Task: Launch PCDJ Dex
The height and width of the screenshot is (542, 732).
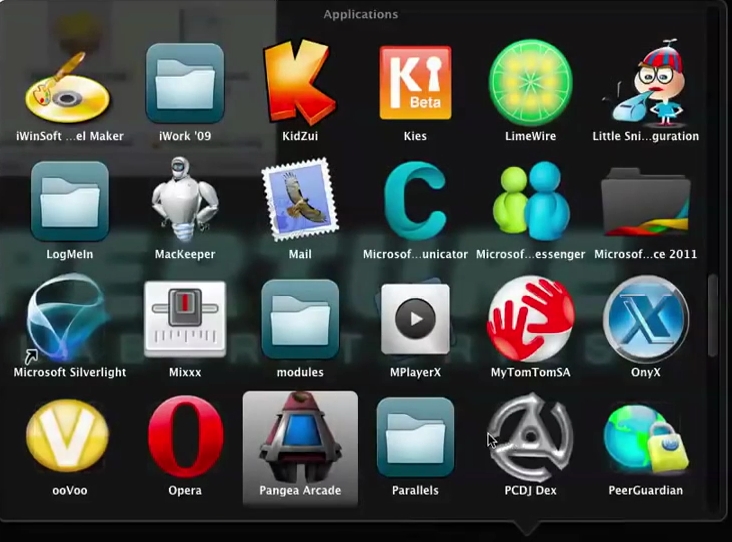Action: click(x=530, y=438)
